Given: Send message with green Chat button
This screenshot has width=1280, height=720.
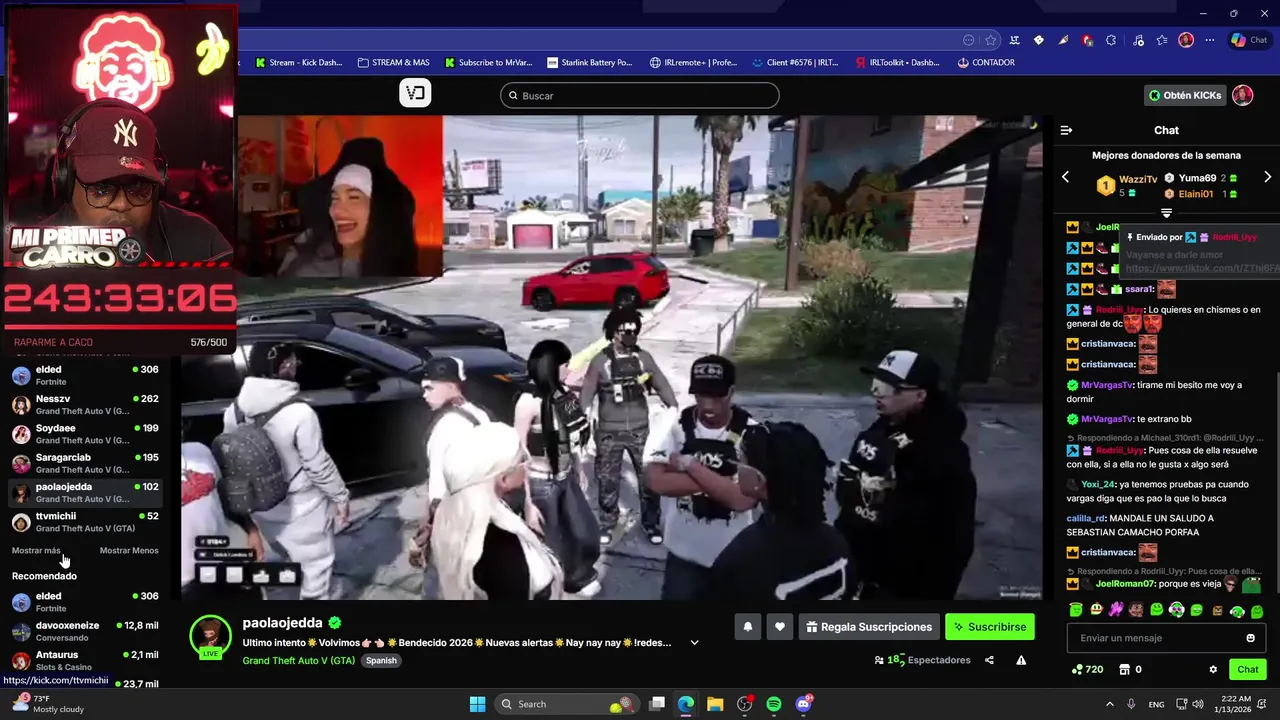Looking at the screenshot, I should (x=1248, y=669).
